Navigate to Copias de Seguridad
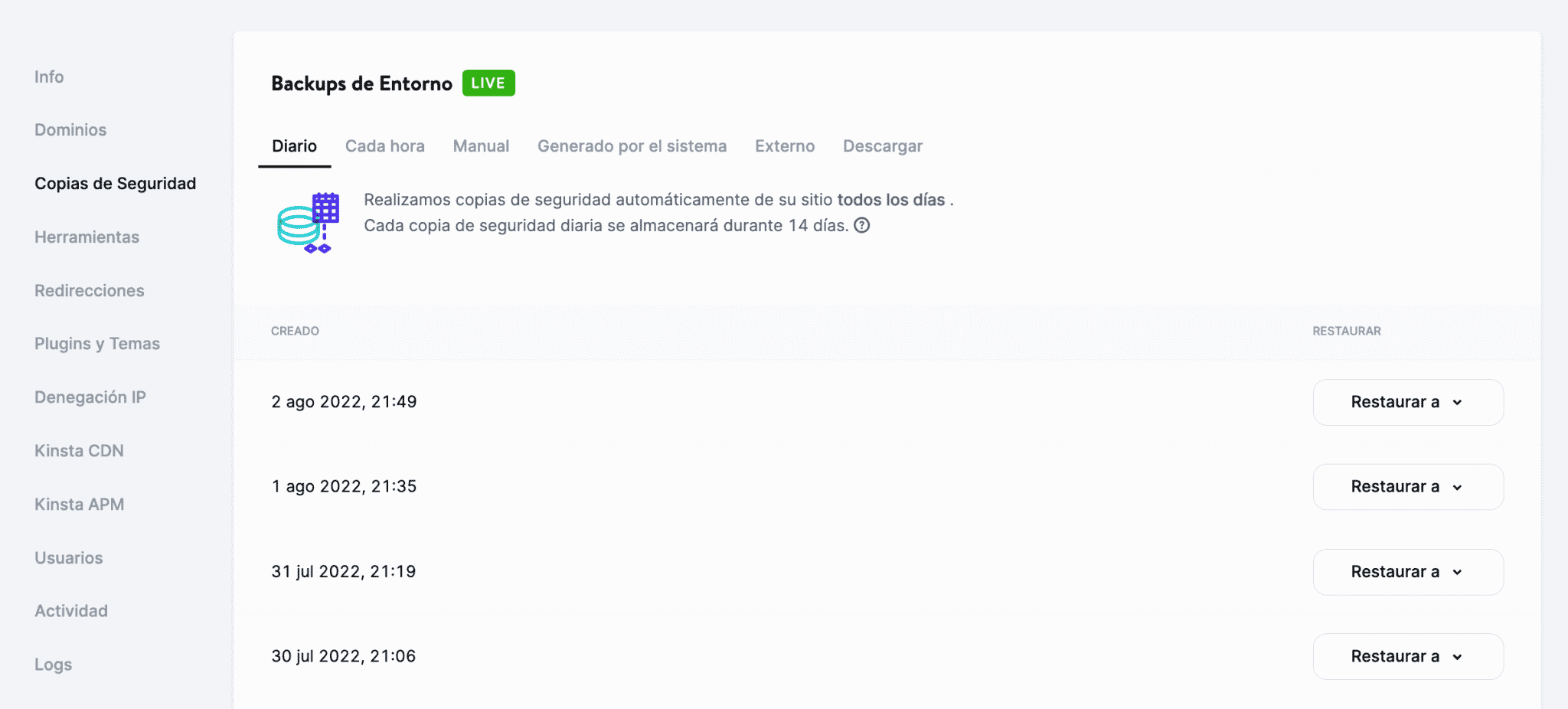The image size is (1568, 709). coord(116,183)
